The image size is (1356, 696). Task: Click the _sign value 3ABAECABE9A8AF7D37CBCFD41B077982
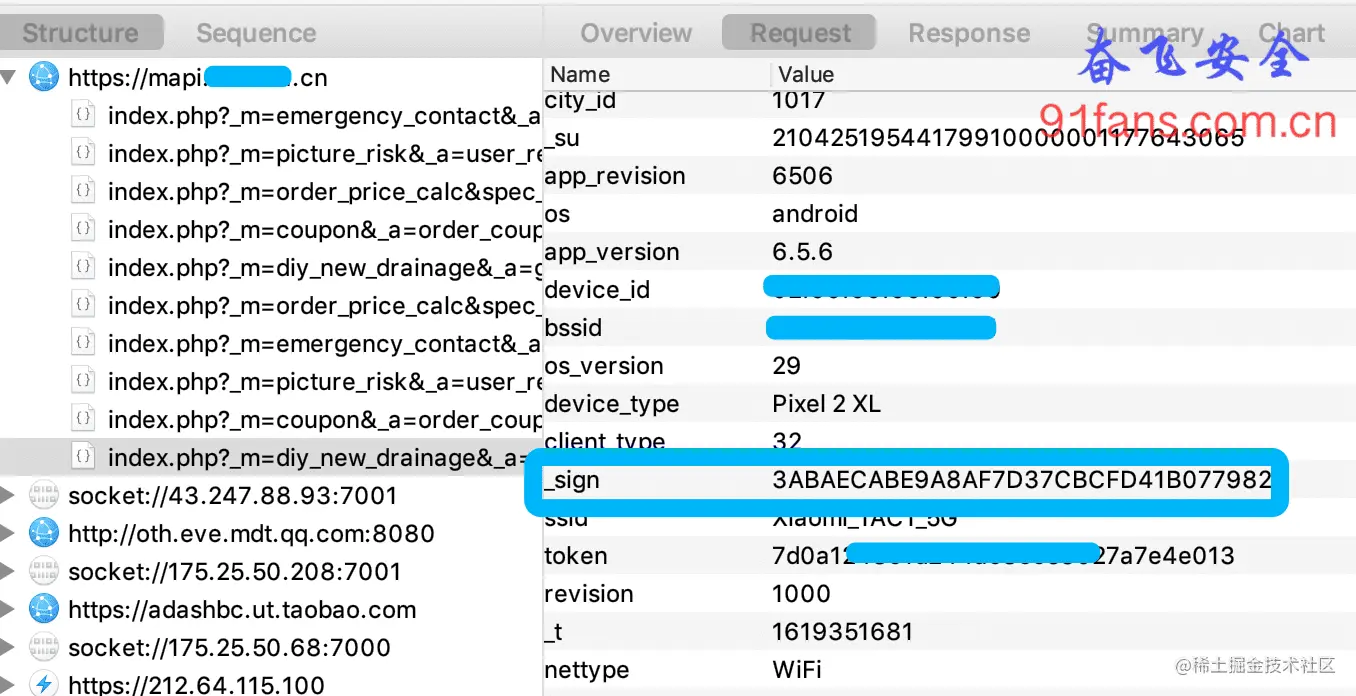tap(1021, 480)
